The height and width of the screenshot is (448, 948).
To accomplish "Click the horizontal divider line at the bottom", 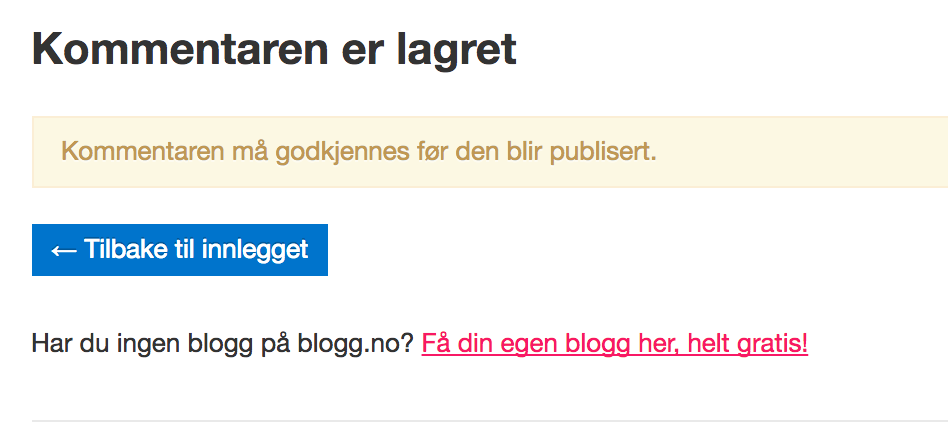I will [x=490, y=420].
